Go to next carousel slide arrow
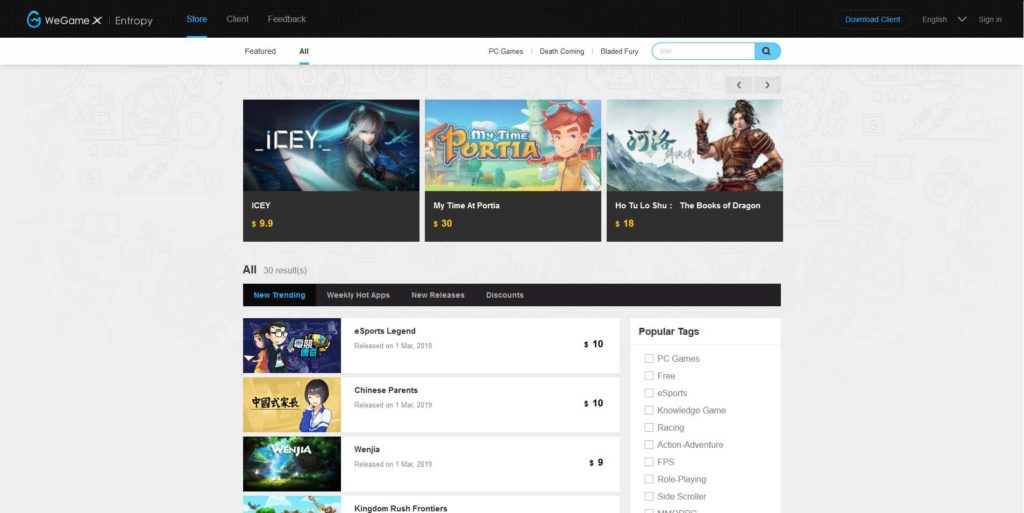 [x=767, y=85]
